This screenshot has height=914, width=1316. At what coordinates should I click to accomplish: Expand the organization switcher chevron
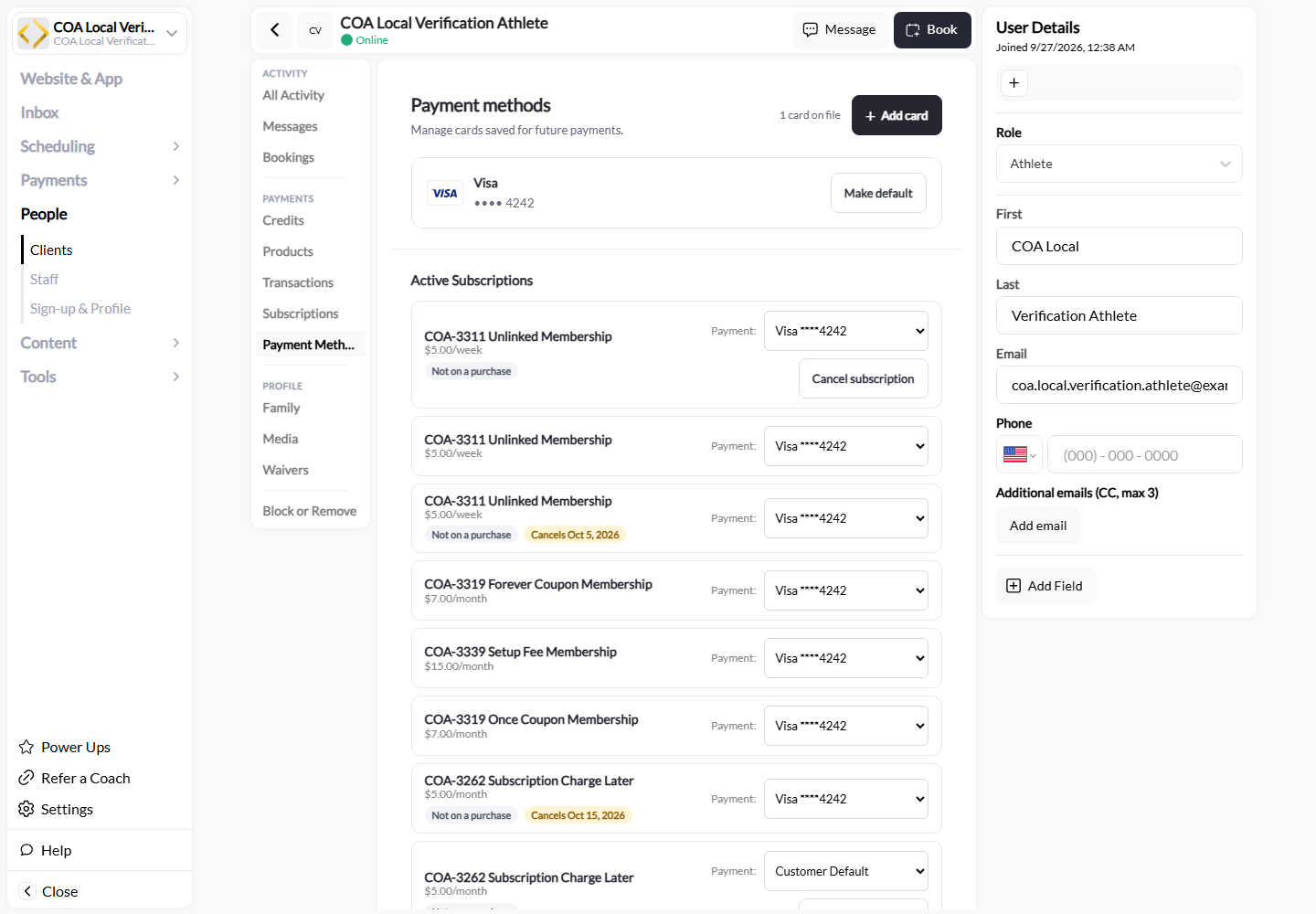pyautogui.click(x=172, y=34)
